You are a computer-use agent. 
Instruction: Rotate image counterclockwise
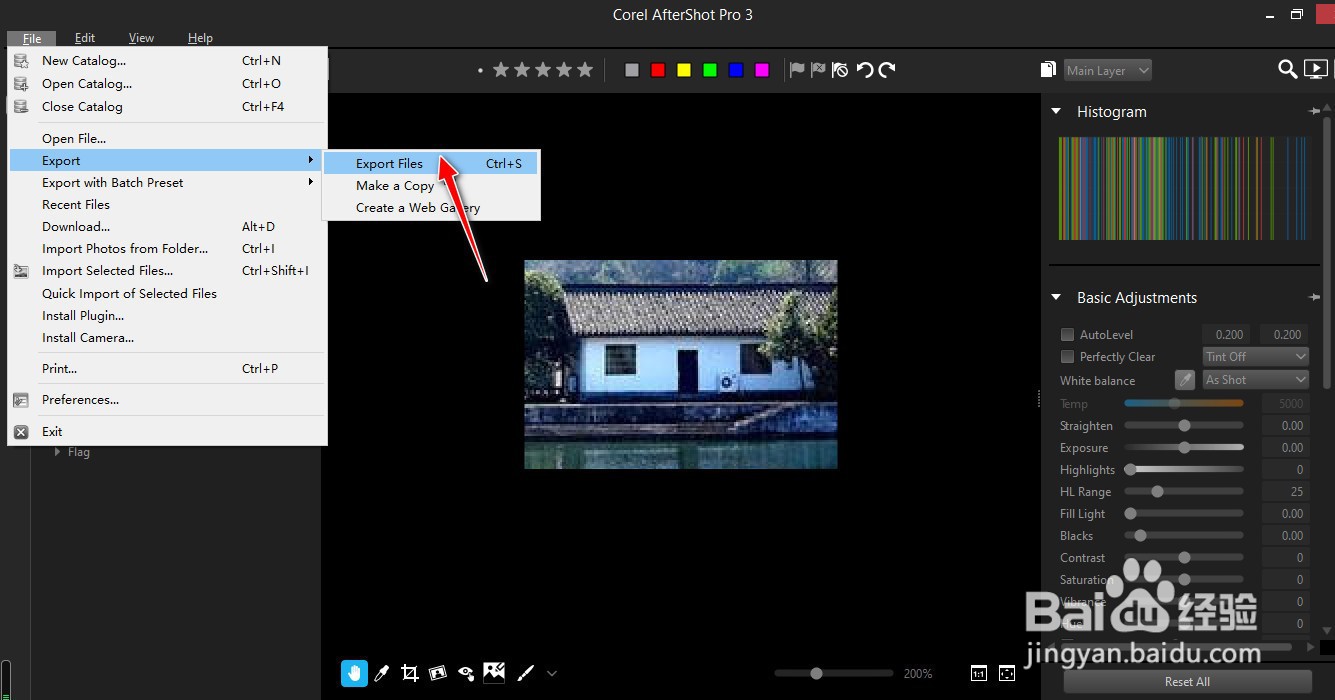click(864, 69)
